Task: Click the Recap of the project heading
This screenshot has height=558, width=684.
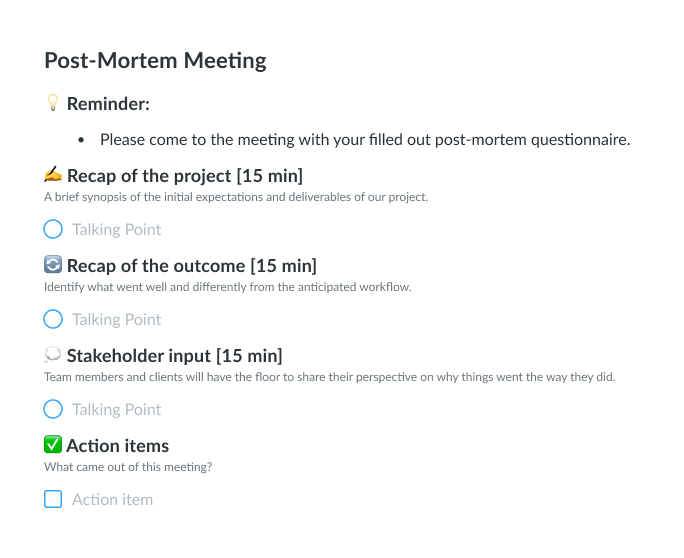Action: tap(185, 175)
